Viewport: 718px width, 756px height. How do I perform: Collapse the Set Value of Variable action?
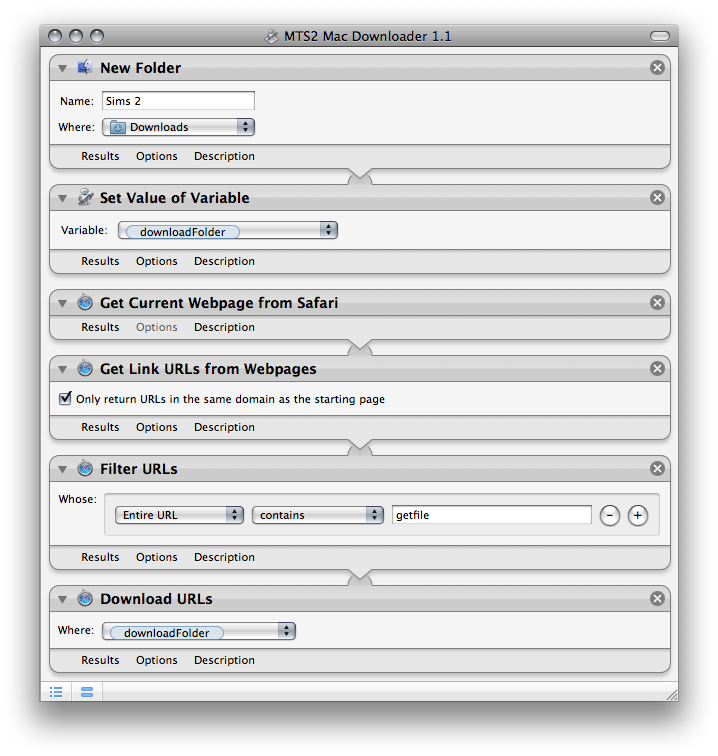point(62,198)
